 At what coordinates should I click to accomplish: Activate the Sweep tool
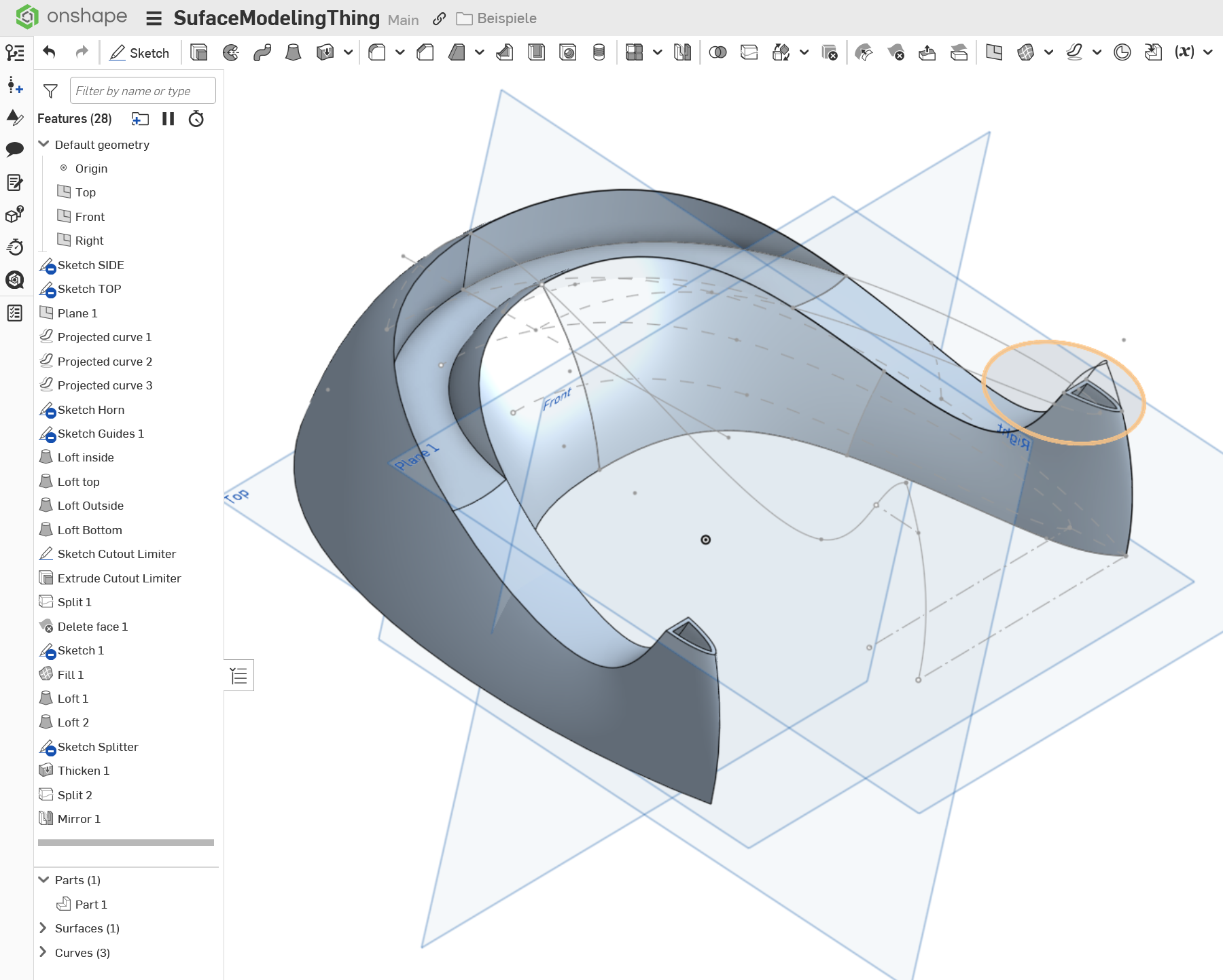pyautogui.click(x=262, y=52)
